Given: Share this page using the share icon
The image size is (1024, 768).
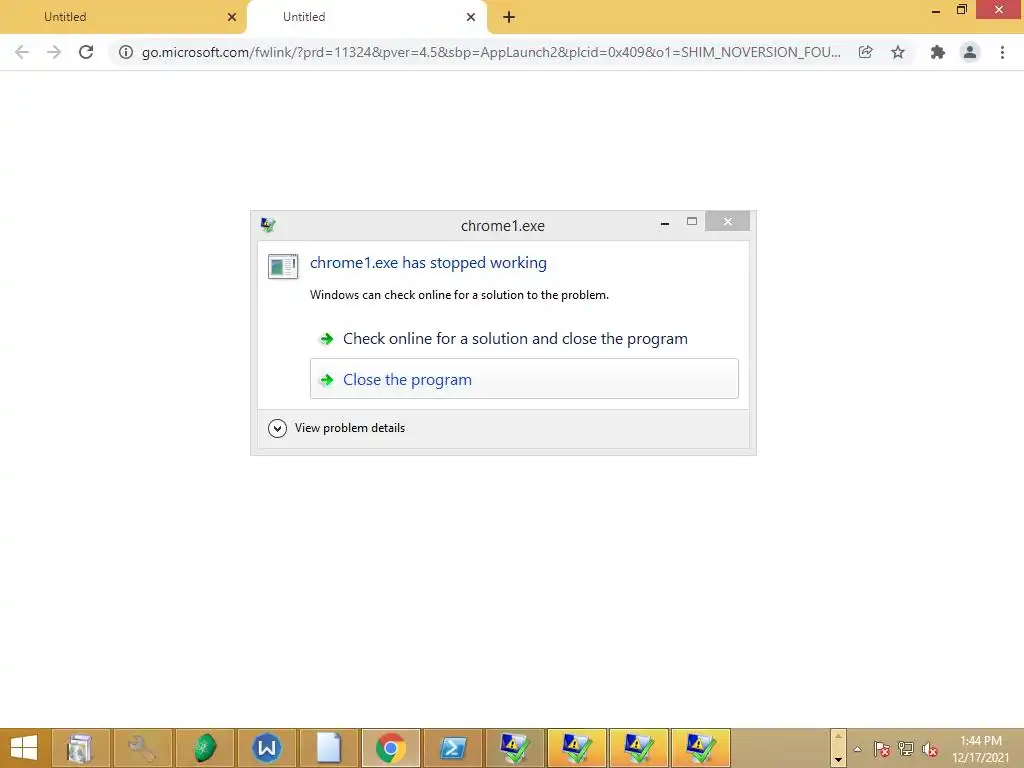Looking at the screenshot, I should point(865,52).
